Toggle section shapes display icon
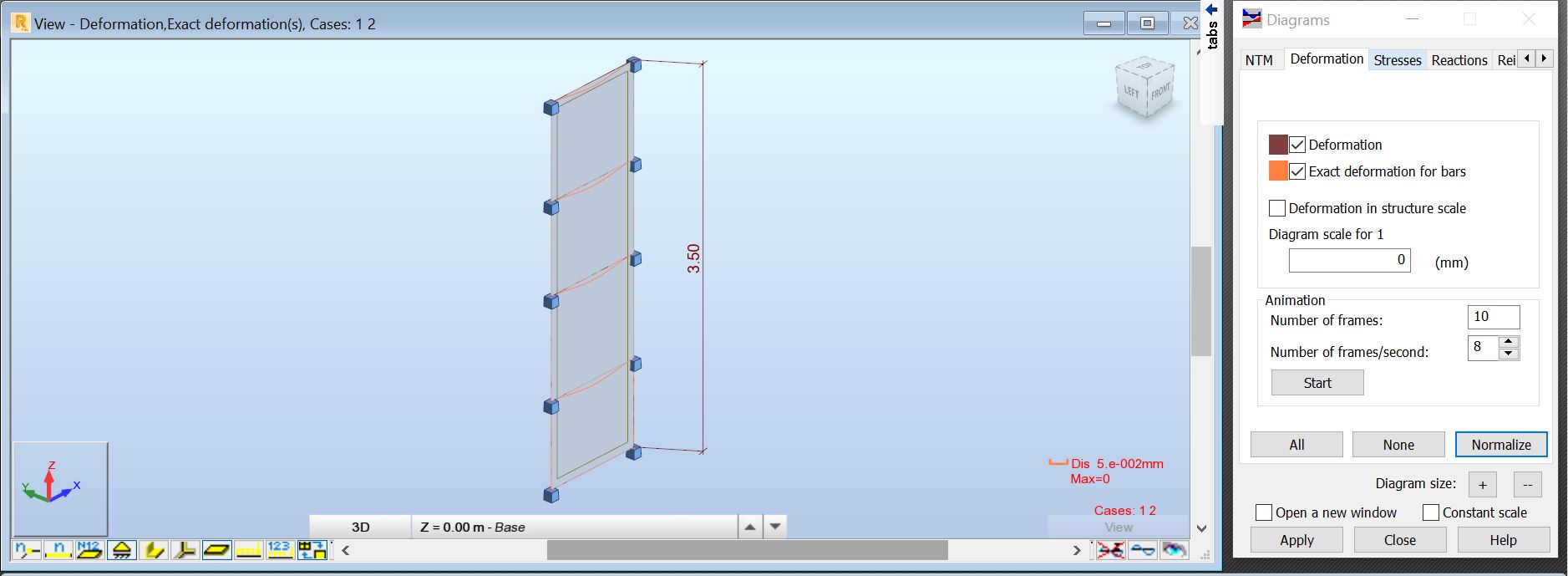1568x576 pixels. coord(154,550)
